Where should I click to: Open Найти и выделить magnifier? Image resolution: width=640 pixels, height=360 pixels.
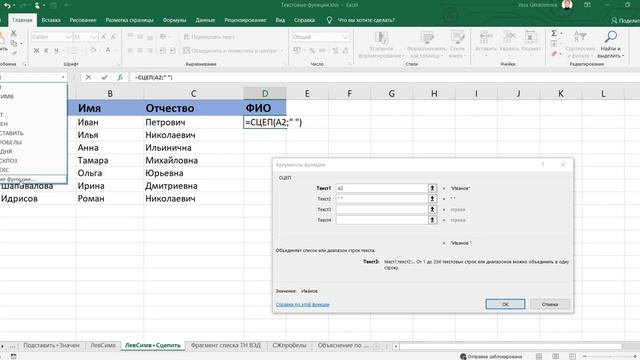pos(611,45)
